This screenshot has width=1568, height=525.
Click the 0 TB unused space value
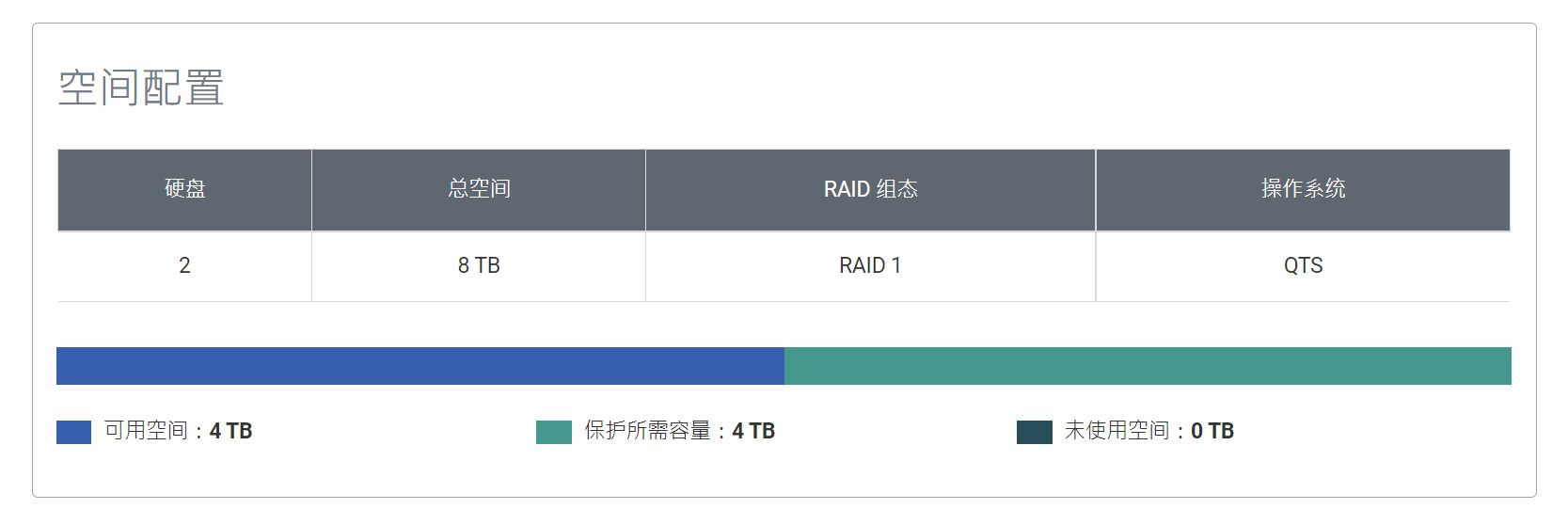1212,431
